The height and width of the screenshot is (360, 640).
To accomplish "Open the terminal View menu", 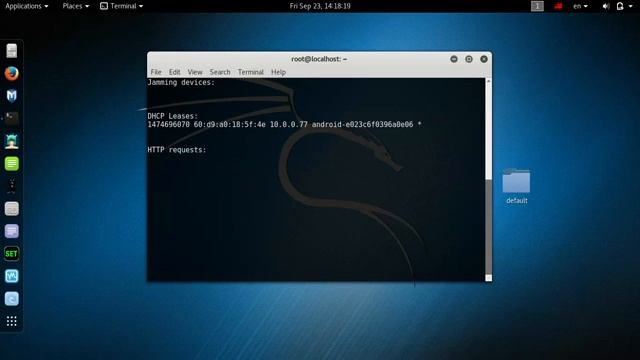I will coord(195,72).
